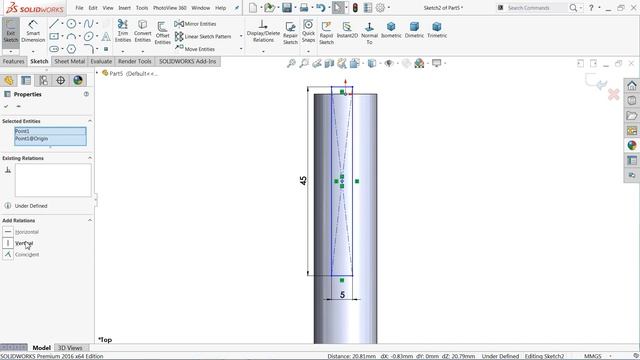Toggle Rapid Sketch
This screenshot has width=640, height=360.
tap(326, 33)
